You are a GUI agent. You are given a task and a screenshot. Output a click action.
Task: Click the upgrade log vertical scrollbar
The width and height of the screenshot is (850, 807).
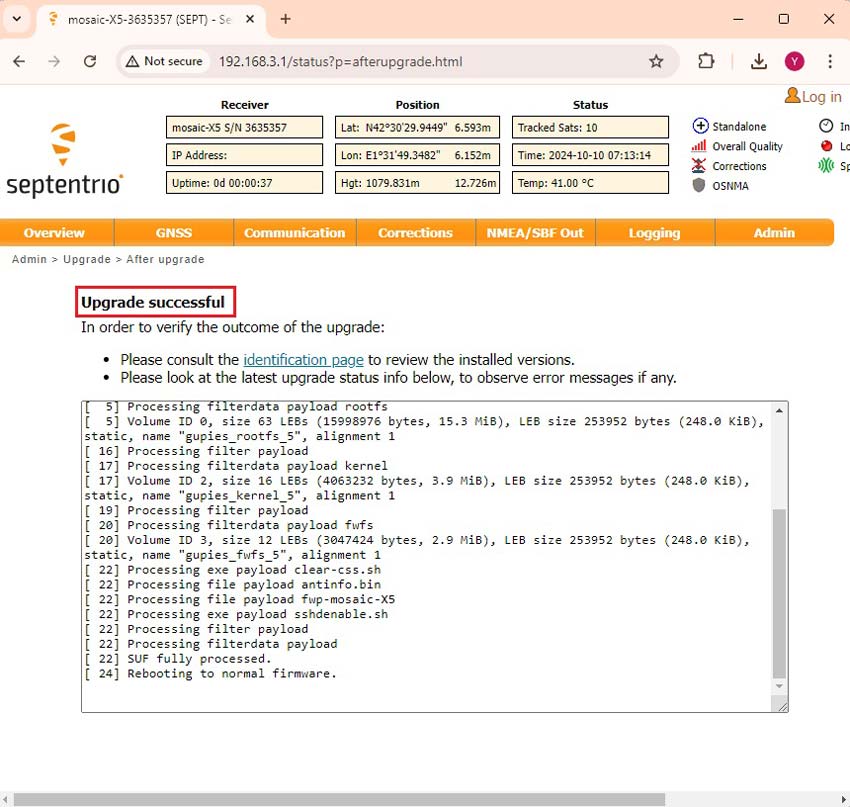[780, 593]
